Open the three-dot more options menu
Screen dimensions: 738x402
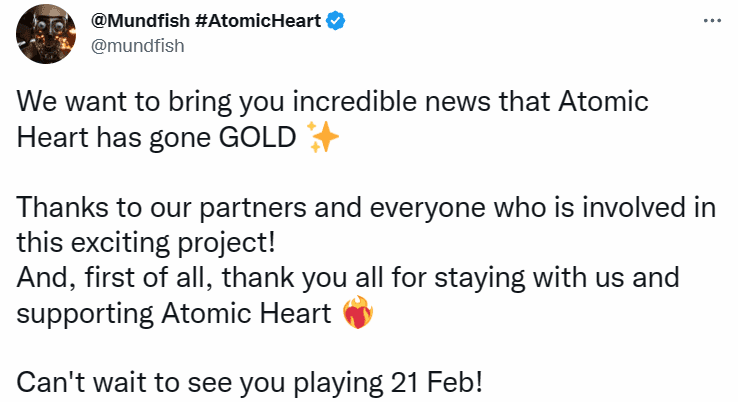tap(712, 21)
